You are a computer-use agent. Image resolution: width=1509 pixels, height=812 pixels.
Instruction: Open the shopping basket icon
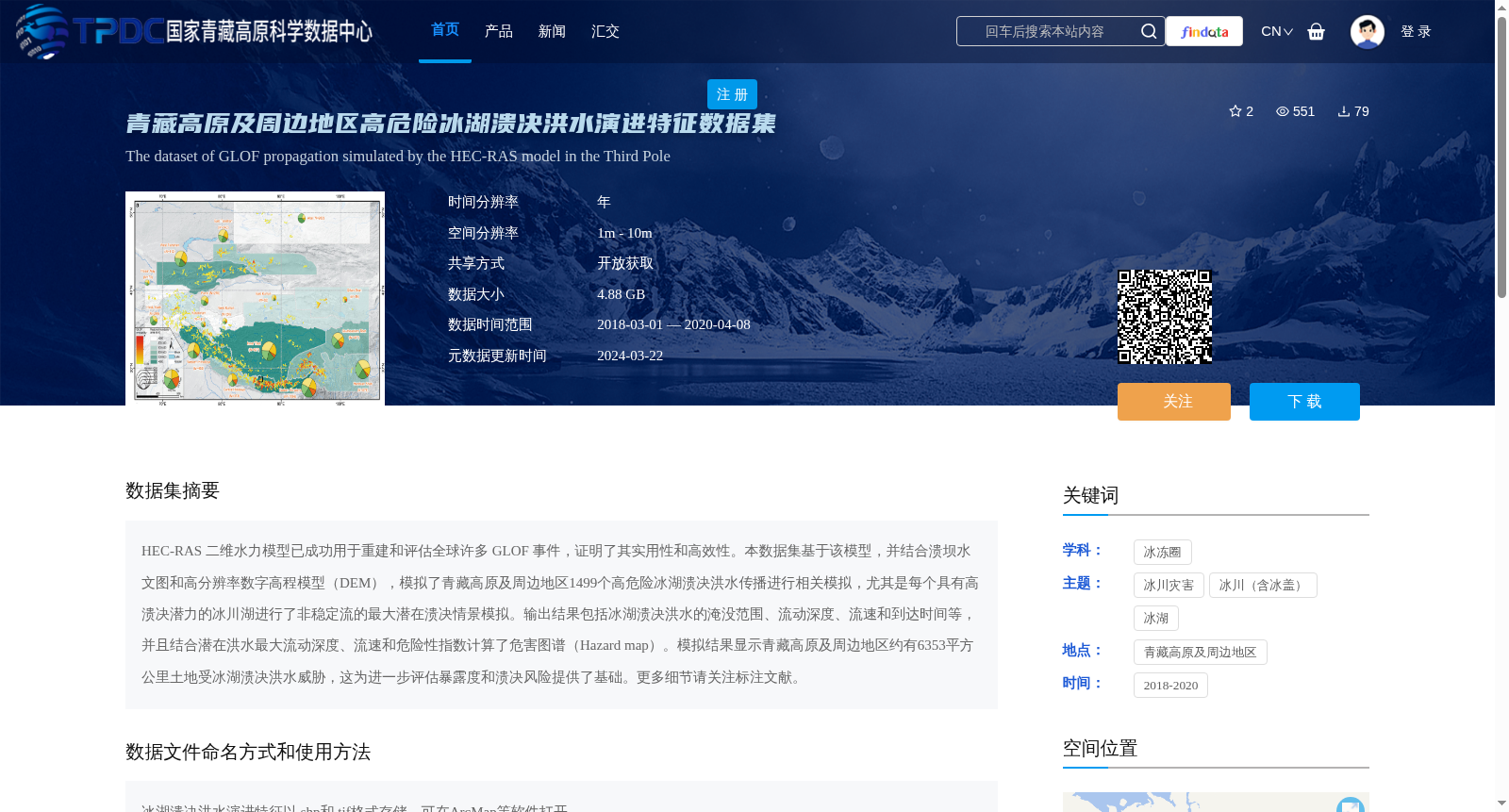(1317, 31)
